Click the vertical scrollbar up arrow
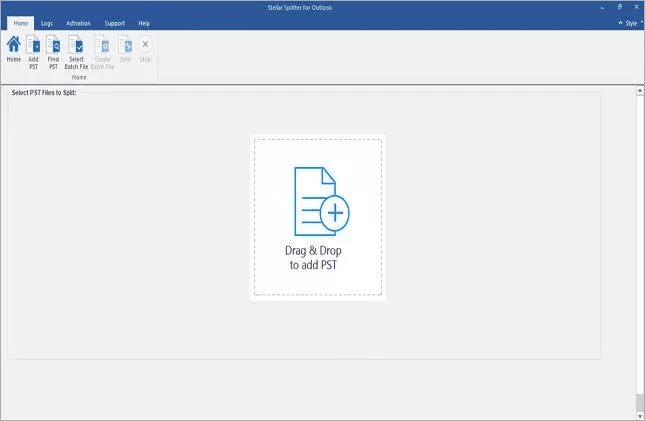The height and width of the screenshot is (421, 645). click(640, 90)
